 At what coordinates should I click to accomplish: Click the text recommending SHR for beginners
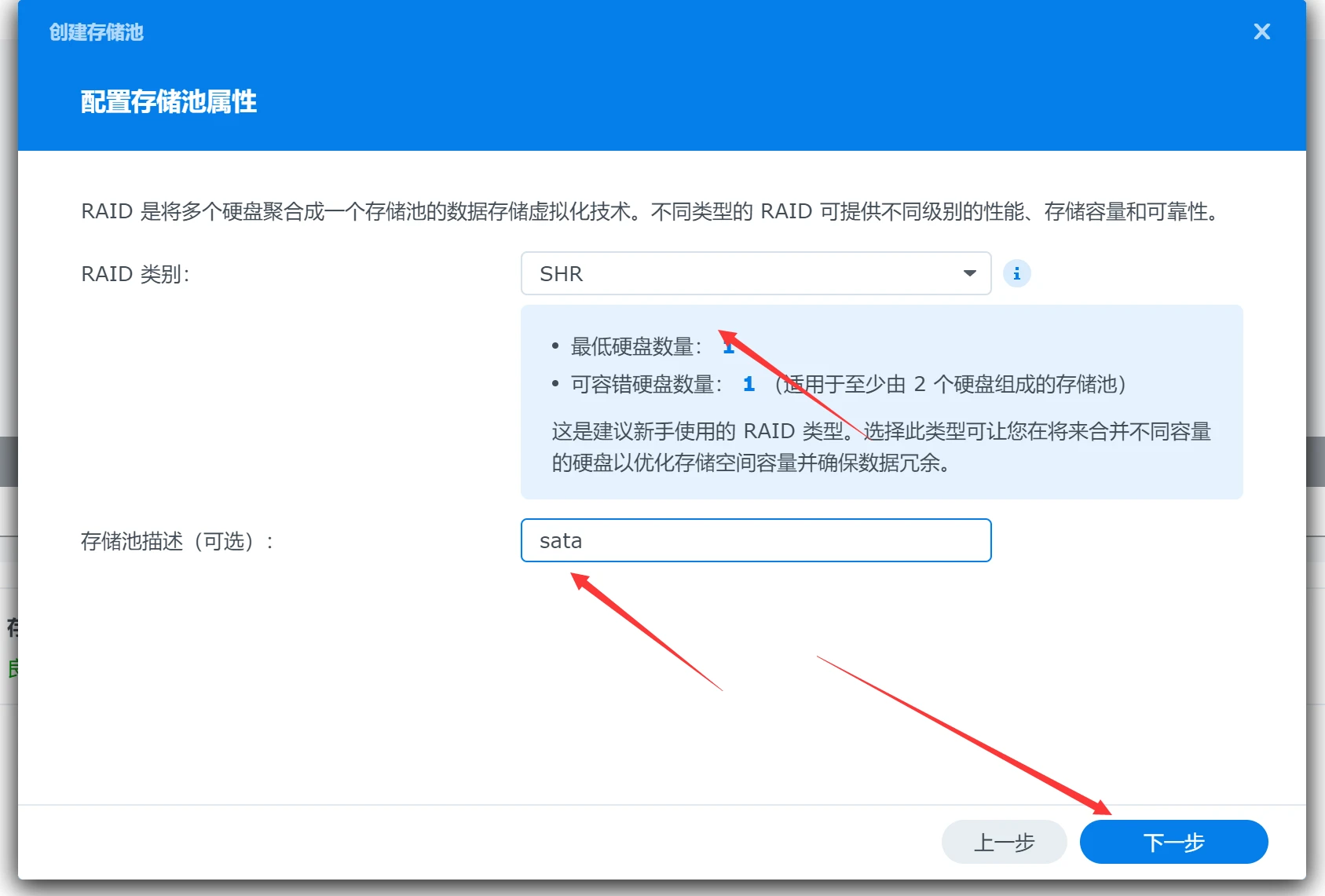881,447
